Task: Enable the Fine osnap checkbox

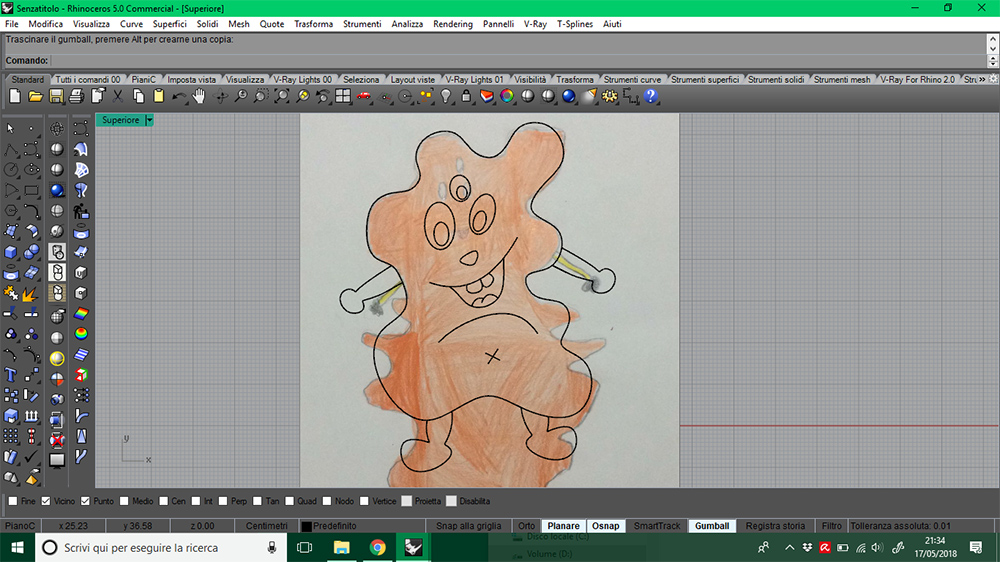Action: 13,501
